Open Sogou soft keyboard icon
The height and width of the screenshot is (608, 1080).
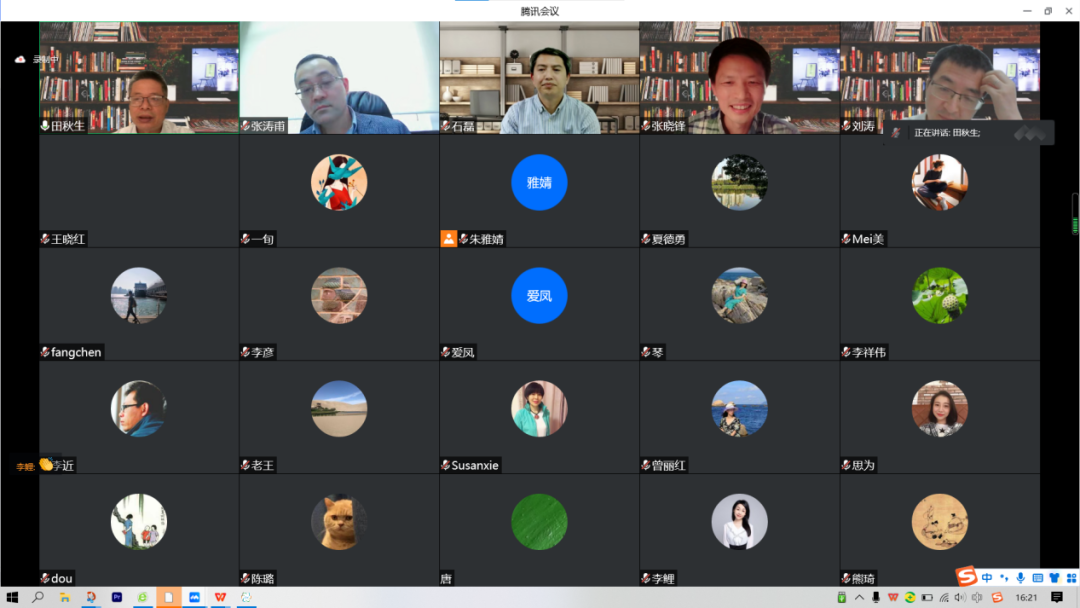(1037, 578)
